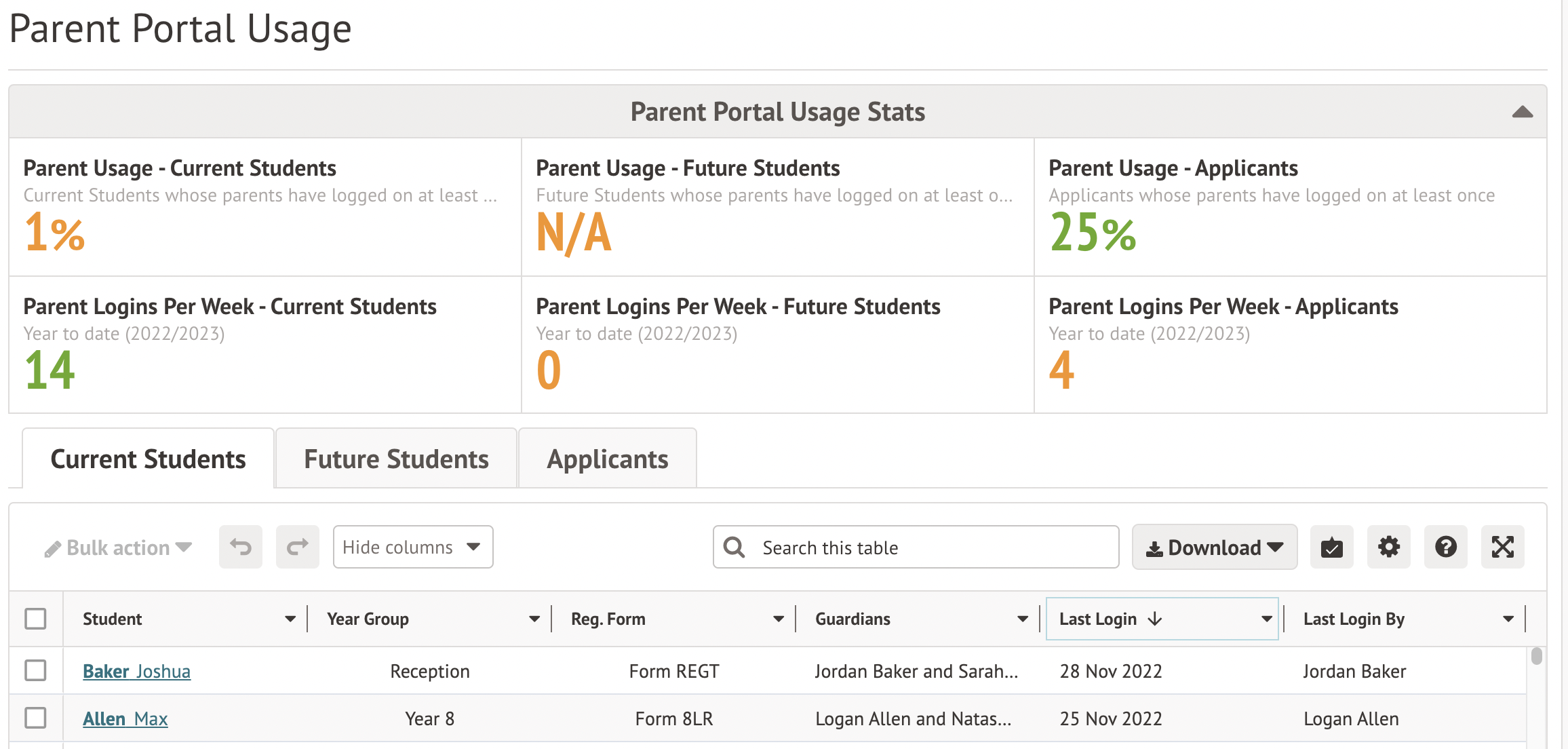Image resolution: width=1568 pixels, height=749 pixels.
Task: Open the Download dropdown menu
Action: click(x=1214, y=547)
